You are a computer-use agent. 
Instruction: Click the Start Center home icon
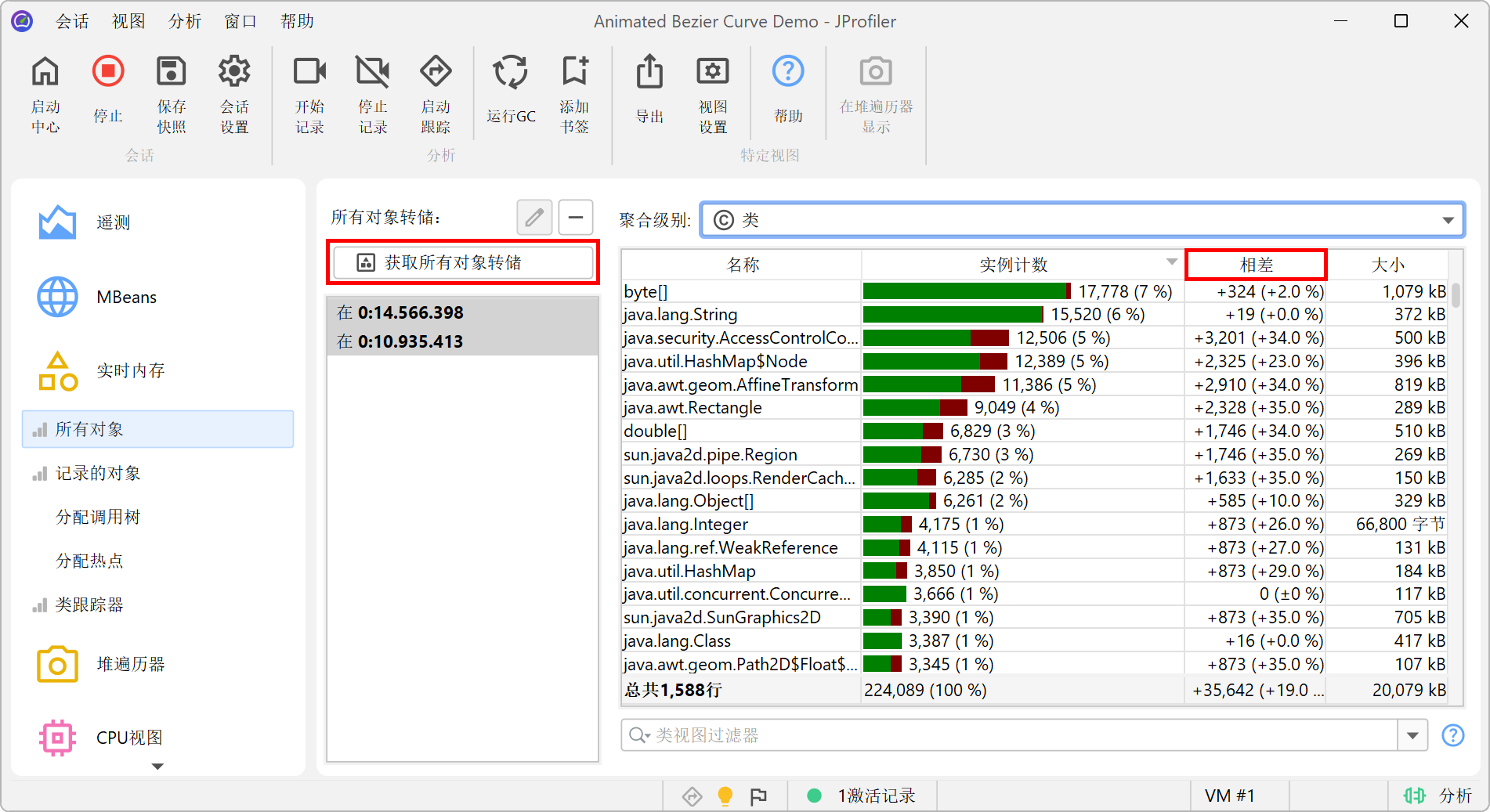tap(45, 72)
